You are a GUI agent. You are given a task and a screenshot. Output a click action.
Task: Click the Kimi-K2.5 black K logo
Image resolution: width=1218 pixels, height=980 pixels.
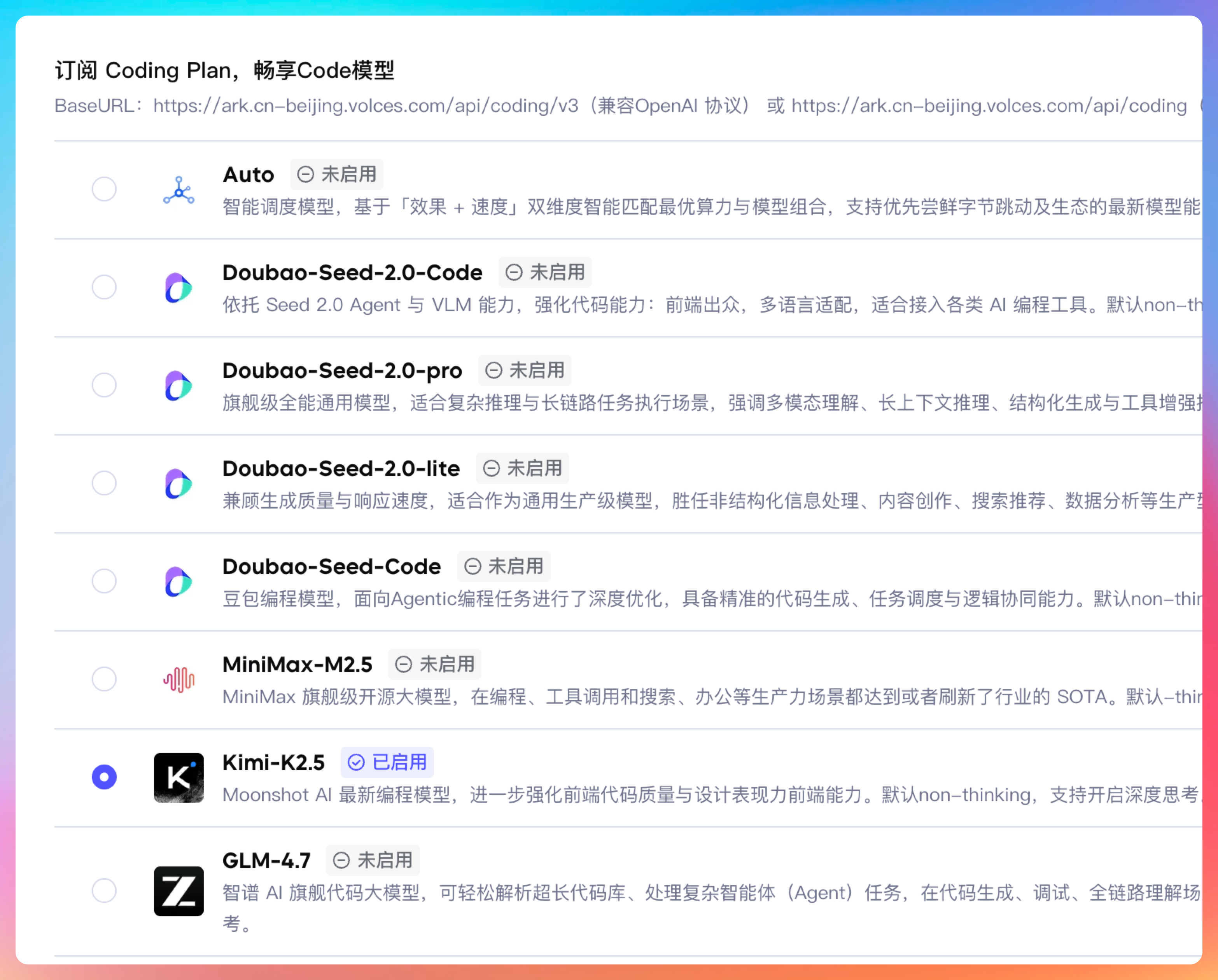coord(178,777)
